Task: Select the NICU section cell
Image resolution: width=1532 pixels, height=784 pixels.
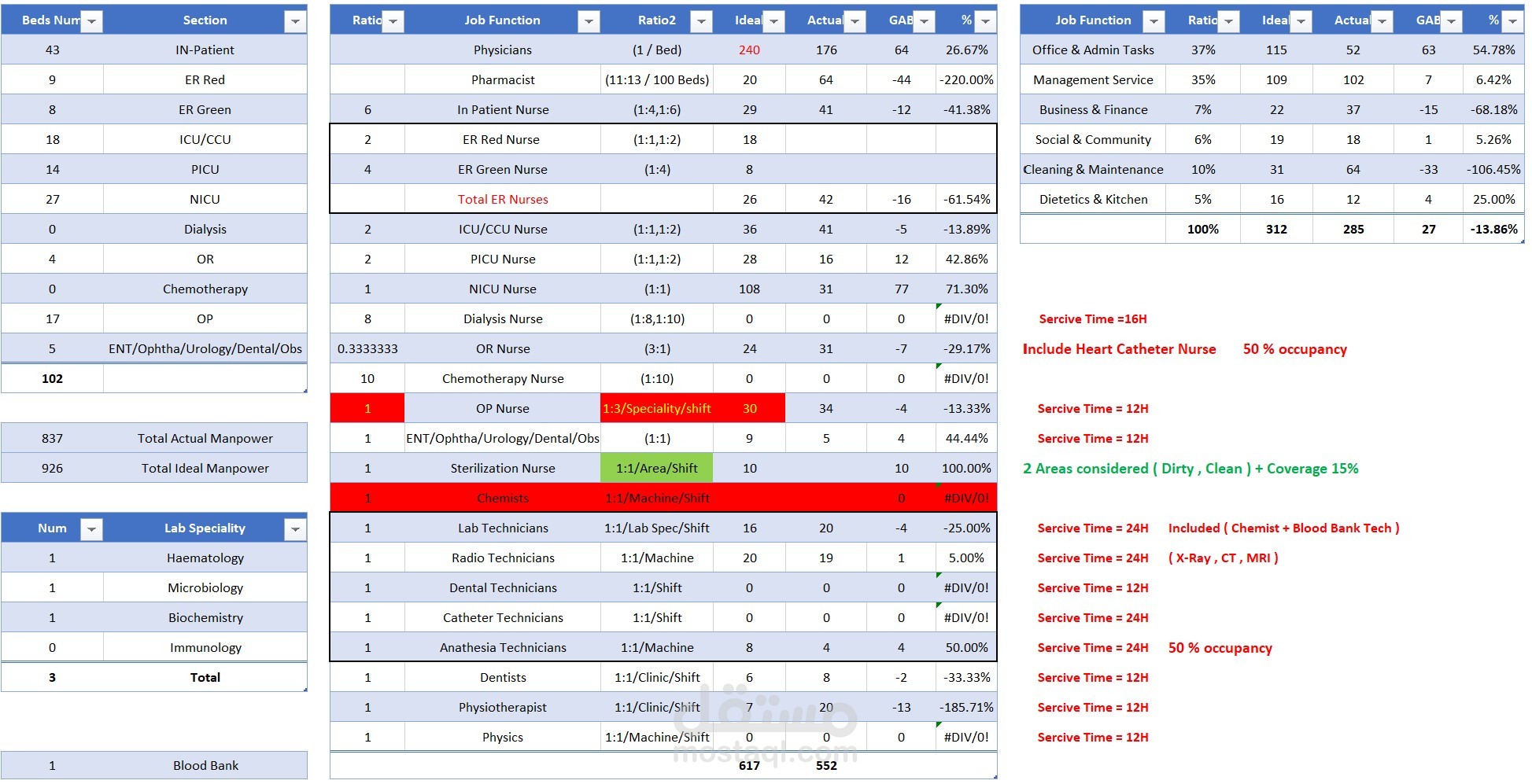Action: [x=205, y=199]
